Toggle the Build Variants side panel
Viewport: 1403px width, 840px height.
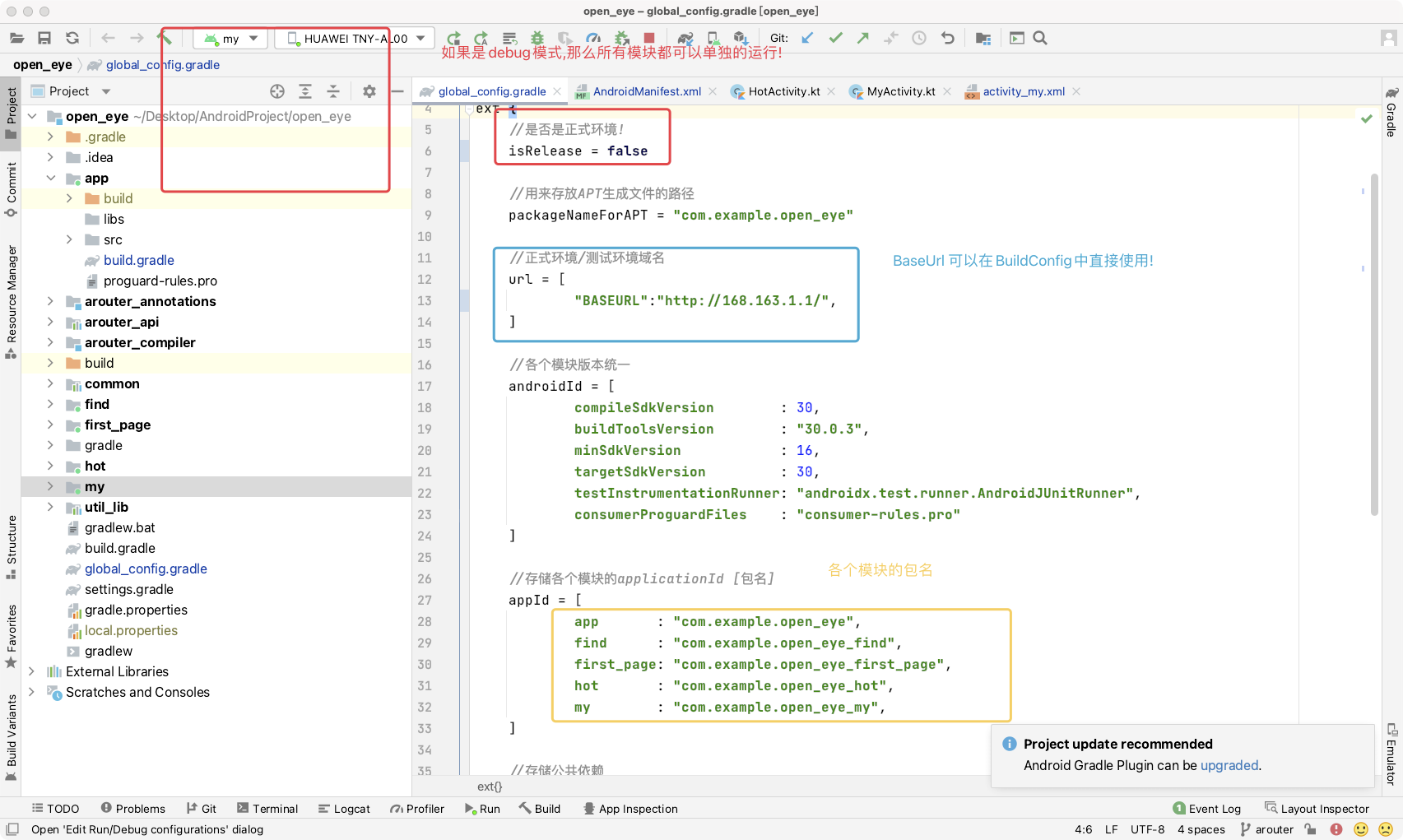coord(11,737)
